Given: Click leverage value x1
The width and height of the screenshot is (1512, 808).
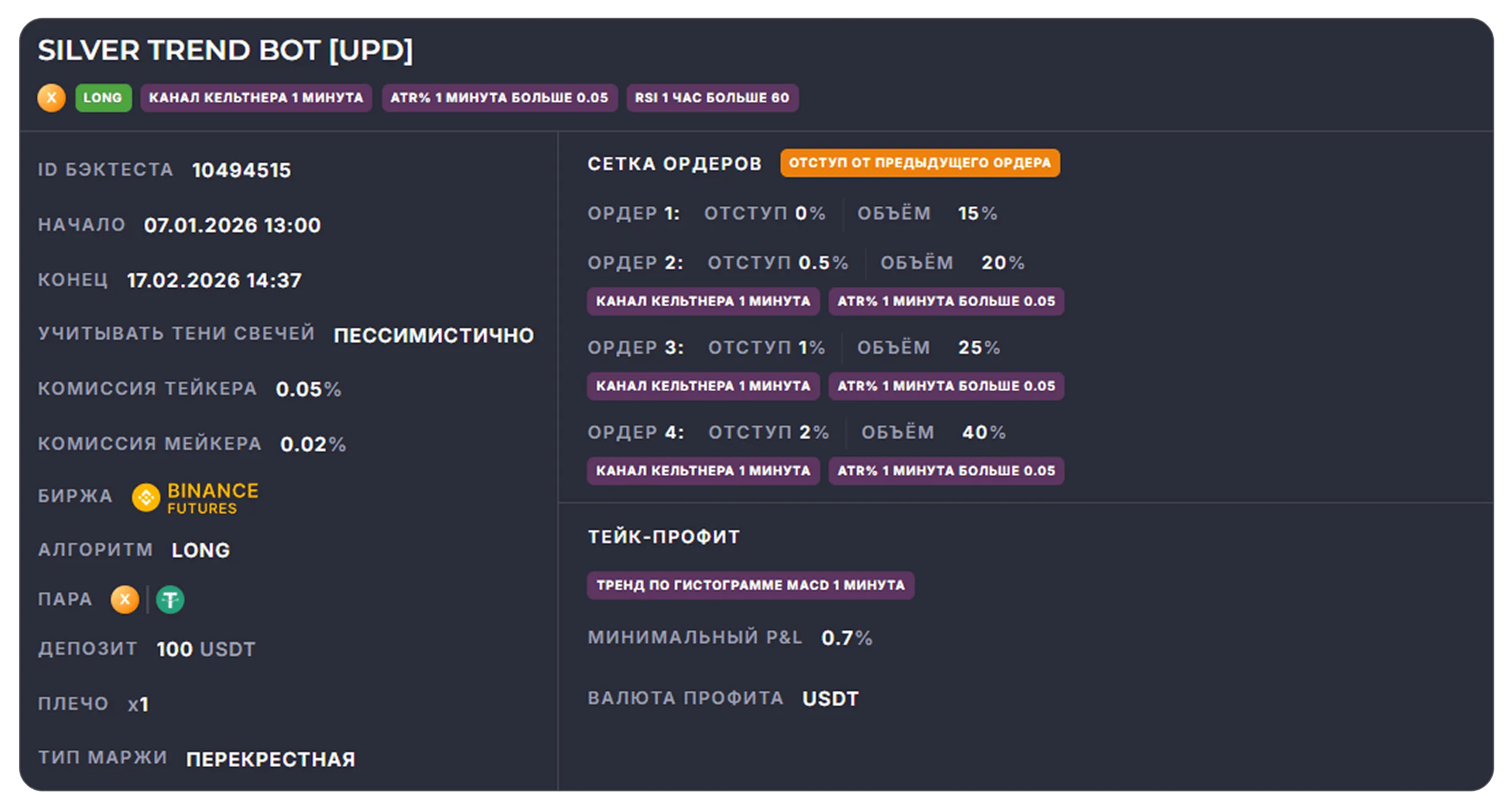Looking at the screenshot, I should (138, 704).
